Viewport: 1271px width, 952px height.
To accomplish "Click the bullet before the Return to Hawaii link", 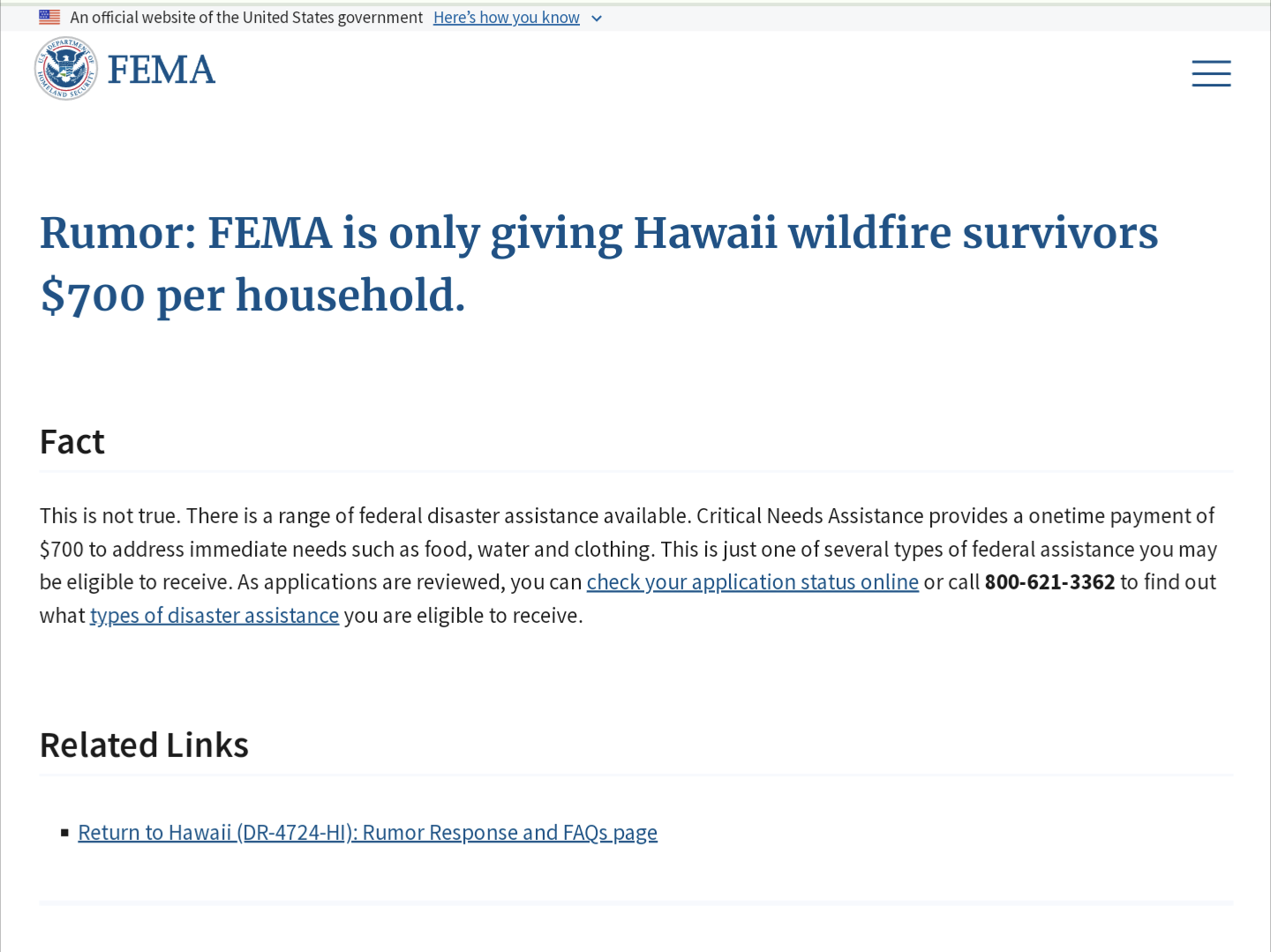I will 64,833.
